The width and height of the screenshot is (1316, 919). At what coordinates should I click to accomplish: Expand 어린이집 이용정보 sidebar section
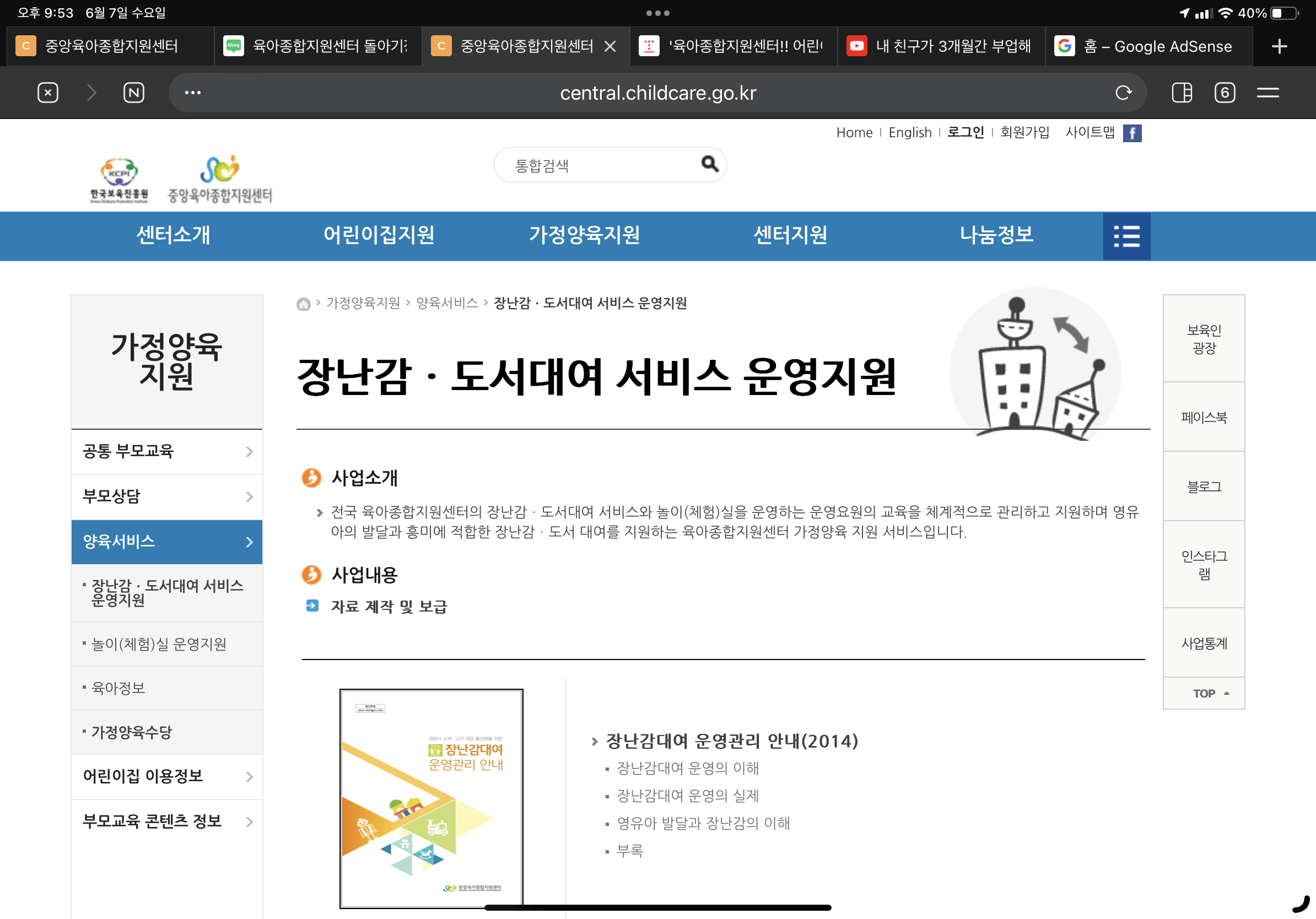tap(167, 776)
